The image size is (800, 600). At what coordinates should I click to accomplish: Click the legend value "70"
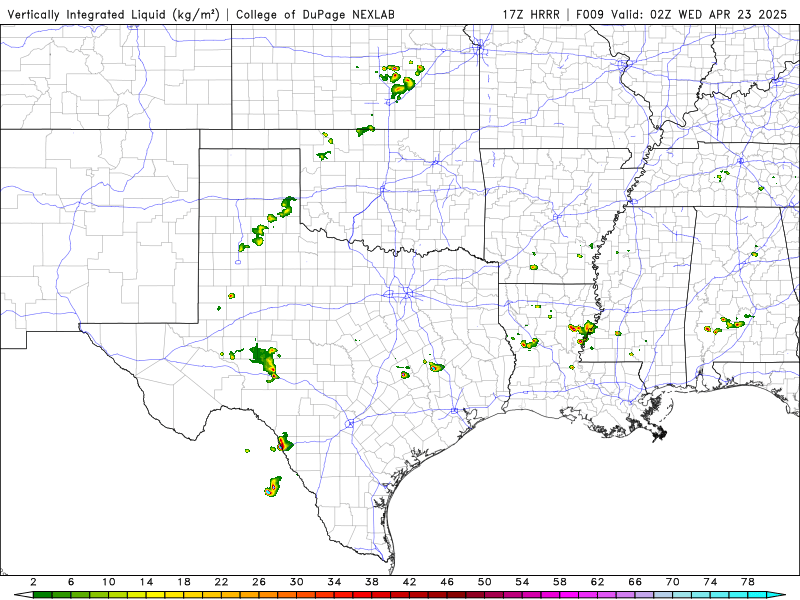point(673,582)
